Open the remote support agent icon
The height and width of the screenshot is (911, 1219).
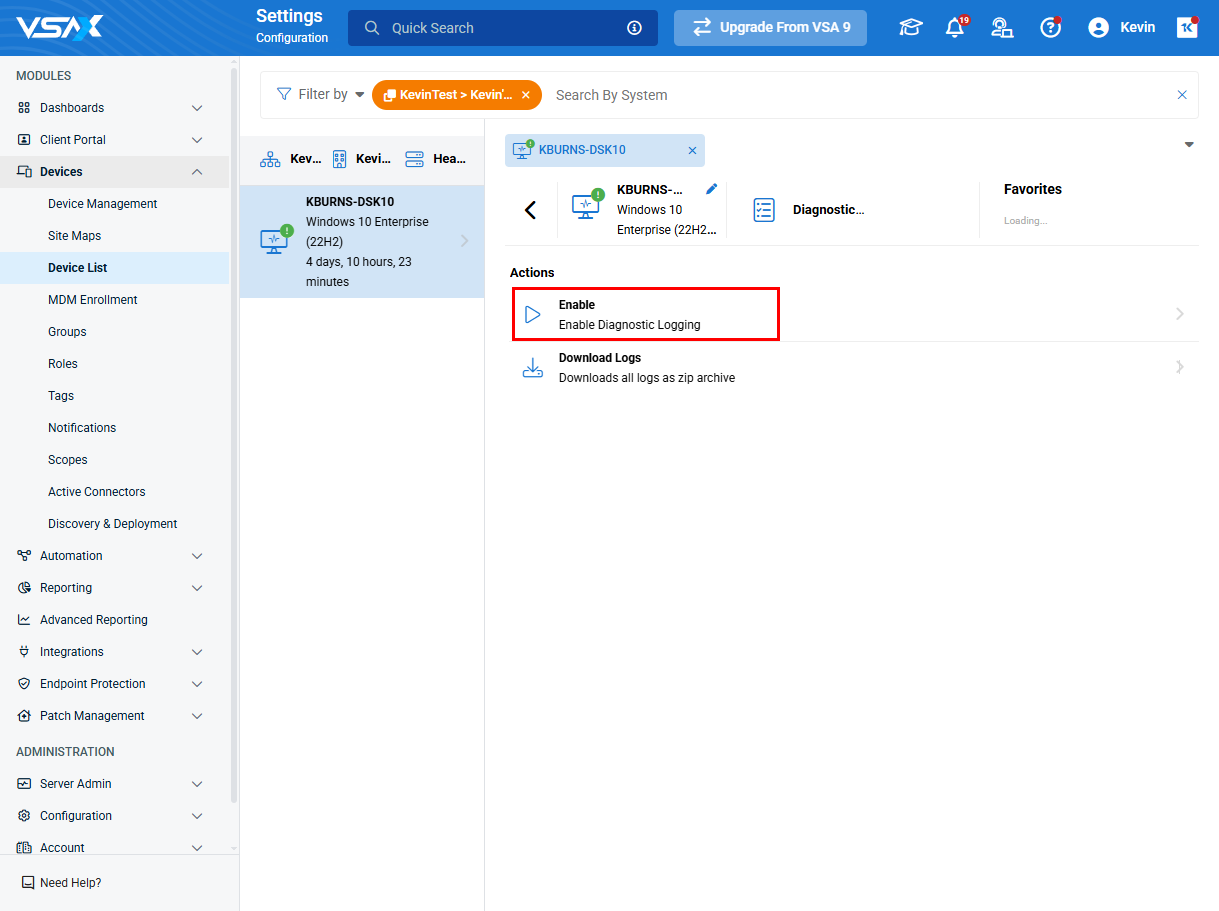click(x=1002, y=28)
